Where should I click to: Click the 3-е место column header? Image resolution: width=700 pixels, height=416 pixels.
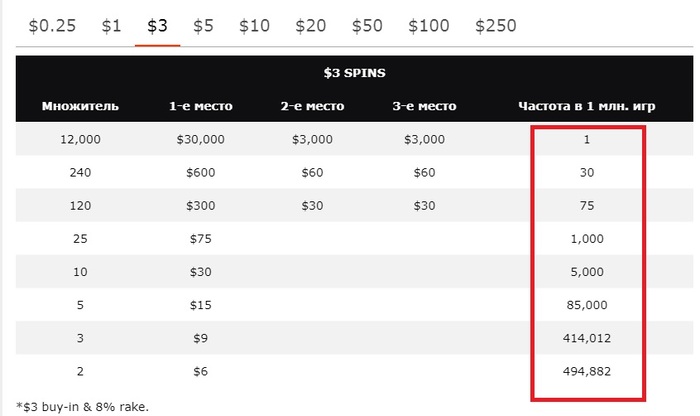click(x=425, y=106)
